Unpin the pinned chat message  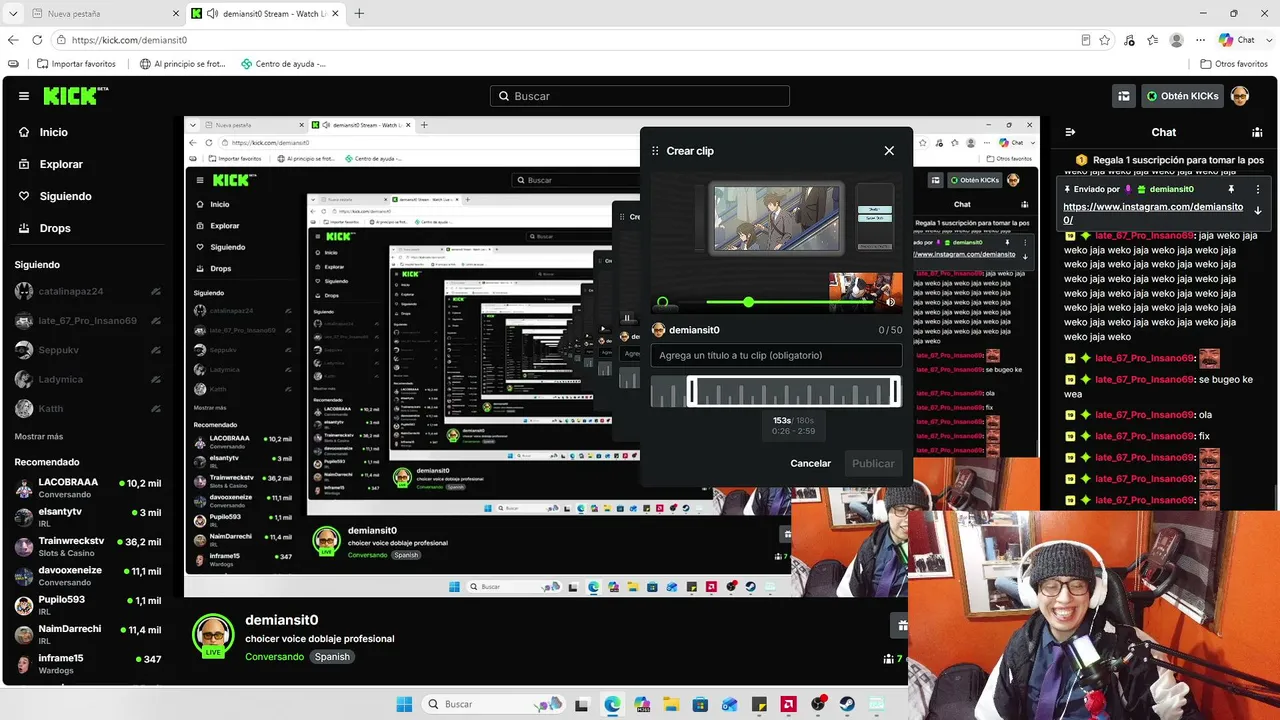(x=1231, y=189)
